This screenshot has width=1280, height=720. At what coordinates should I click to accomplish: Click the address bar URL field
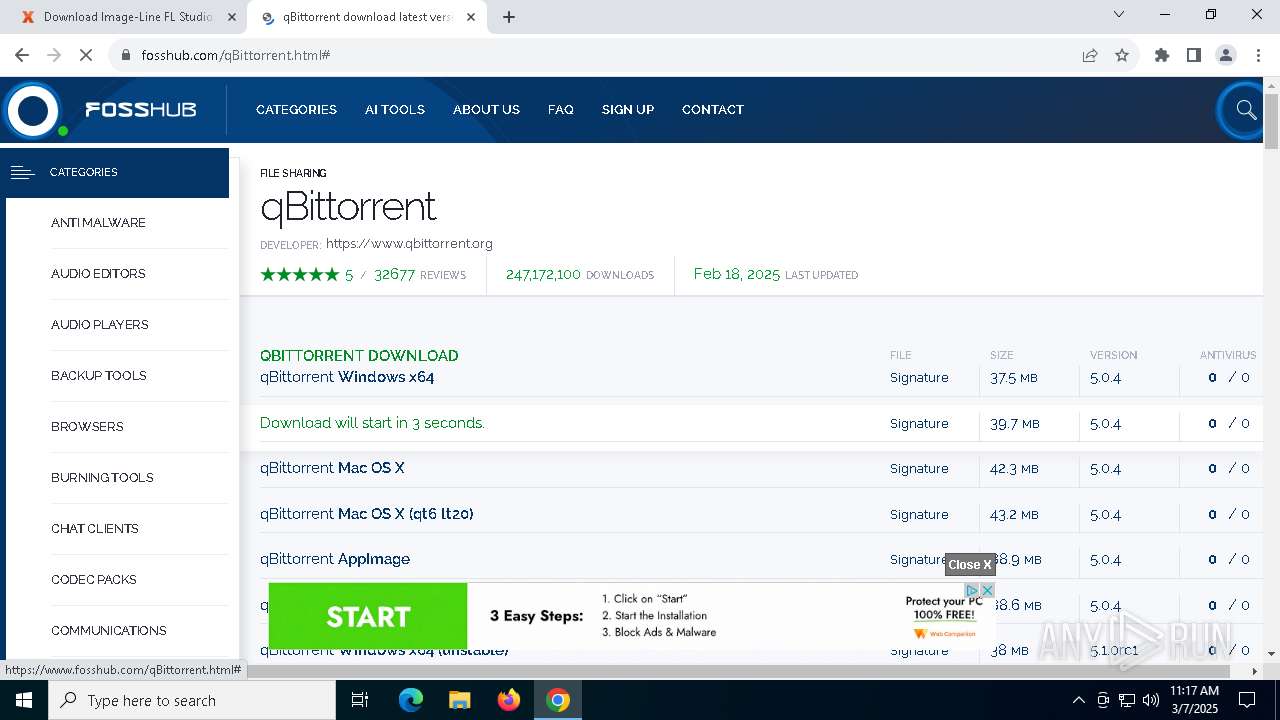click(x=600, y=55)
